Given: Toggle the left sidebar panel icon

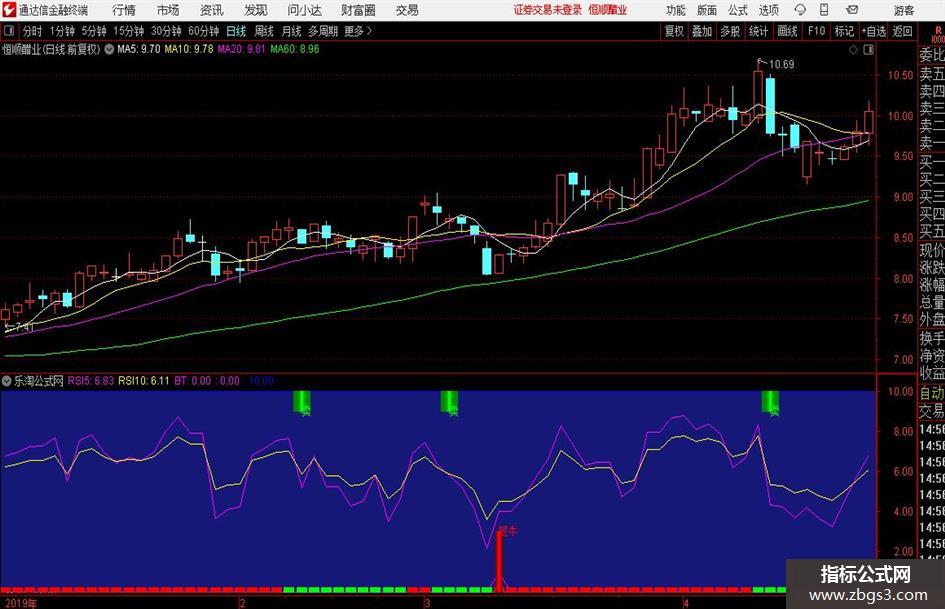Looking at the screenshot, I should [9, 31].
